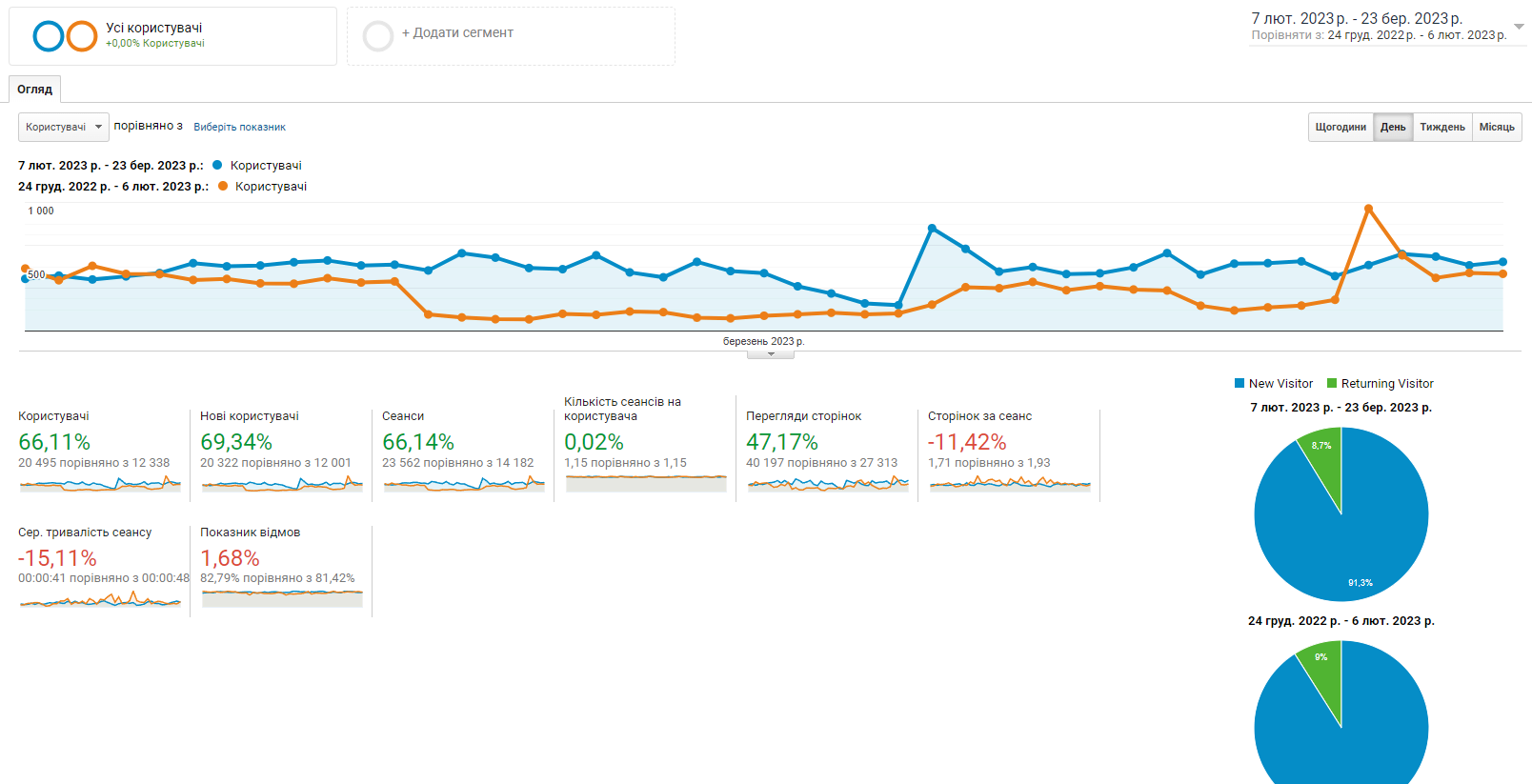Image resolution: width=1532 pixels, height=784 pixels.
Task: Click 'Виберіть показник' link
Action: [239, 128]
